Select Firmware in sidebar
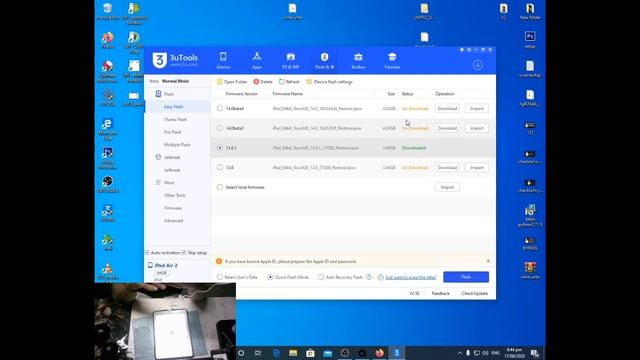The height and width of the screenshot is (360, 640). tap(173, 208)
